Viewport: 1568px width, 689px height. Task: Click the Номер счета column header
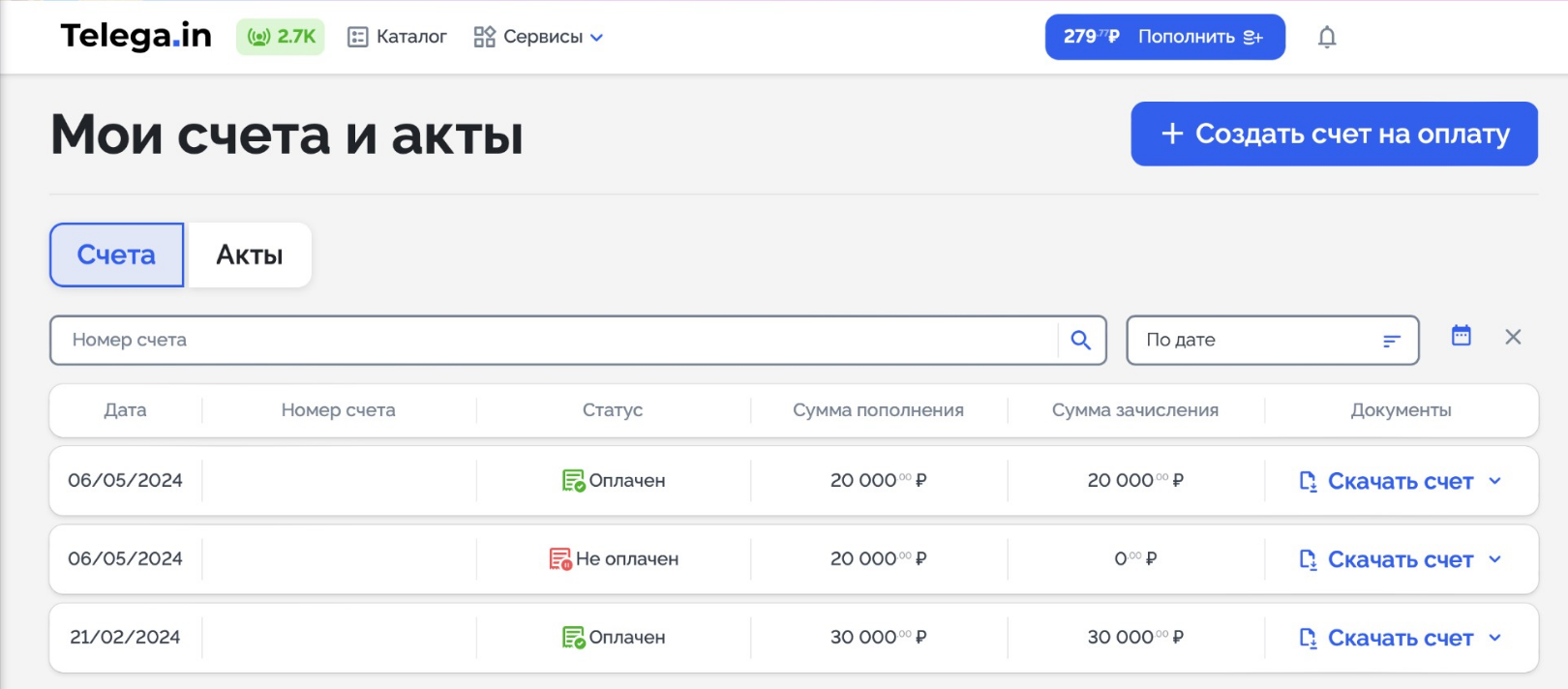tap(339, 410)
